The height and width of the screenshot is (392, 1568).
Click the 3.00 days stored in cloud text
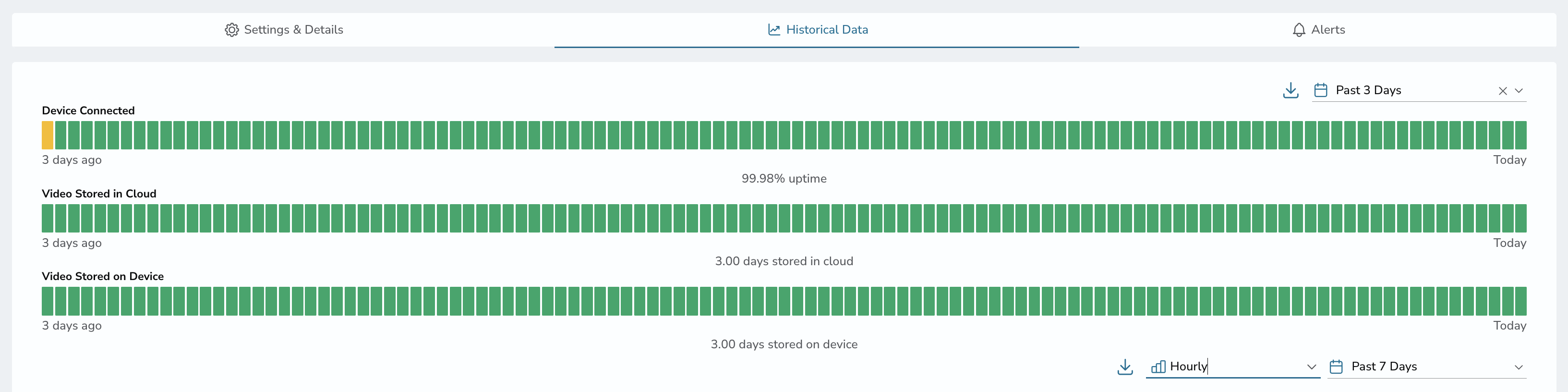[784, 261]
